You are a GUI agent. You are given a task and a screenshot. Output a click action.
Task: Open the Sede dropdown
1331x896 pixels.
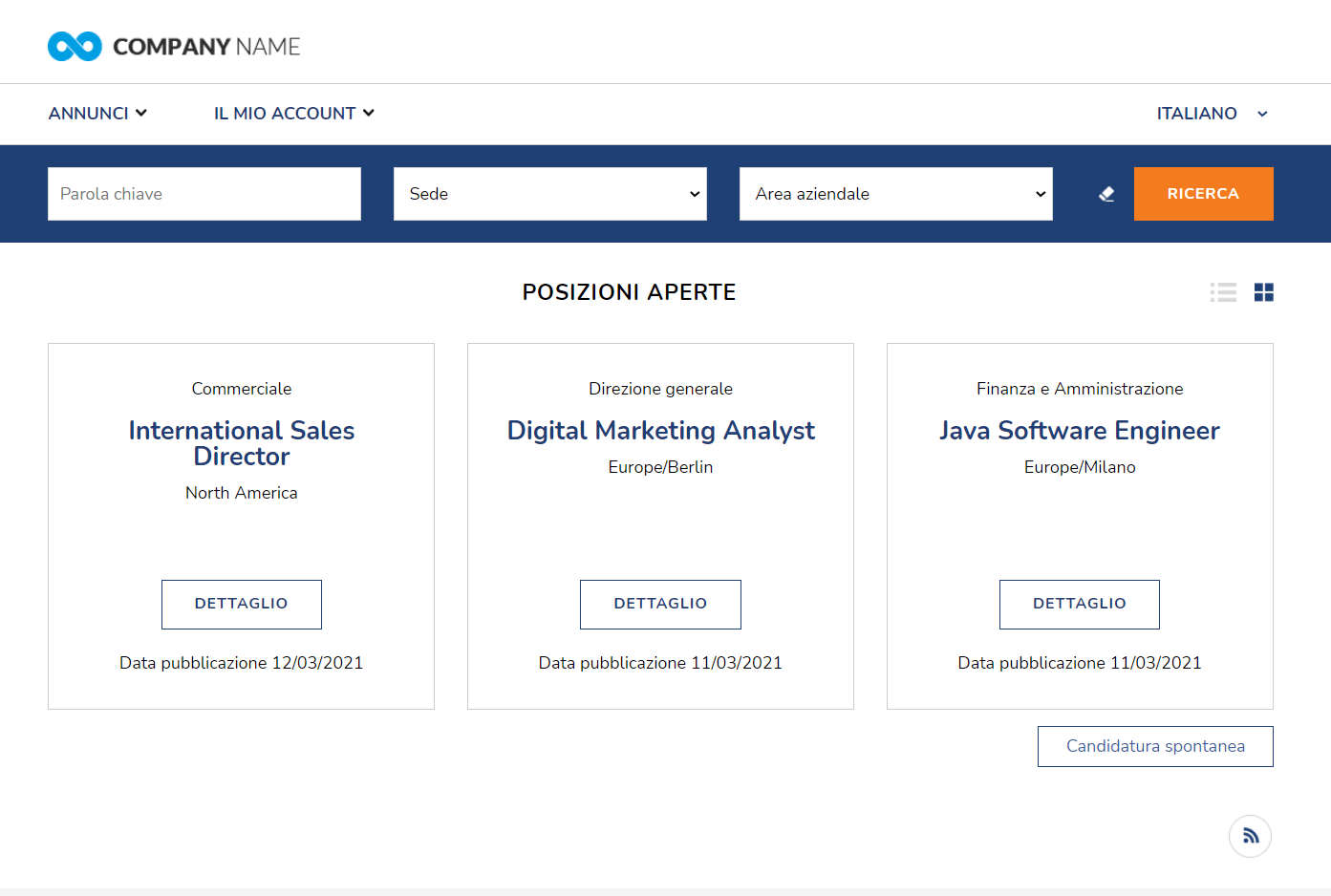pos(550,194)
